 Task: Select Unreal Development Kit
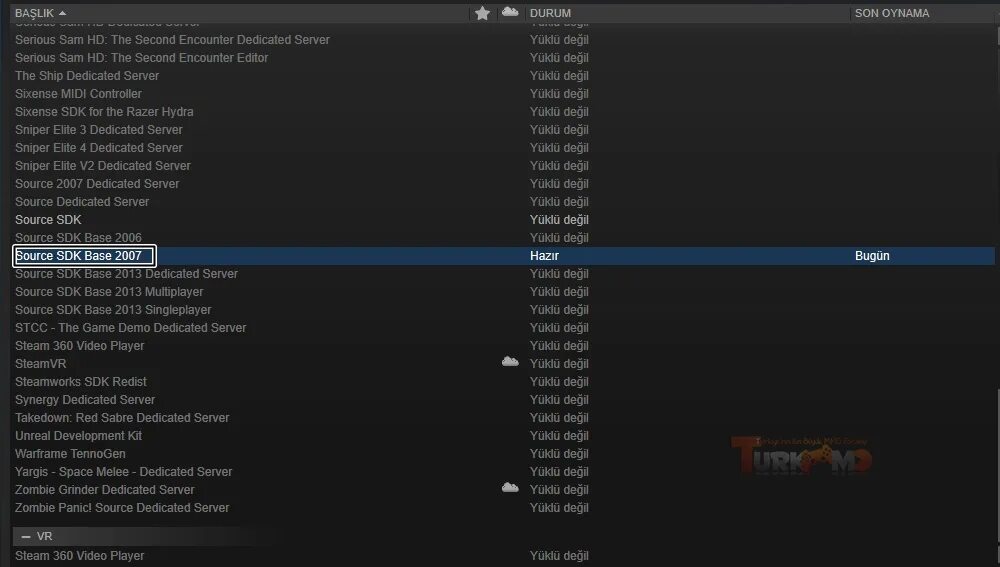click(78, 436)
